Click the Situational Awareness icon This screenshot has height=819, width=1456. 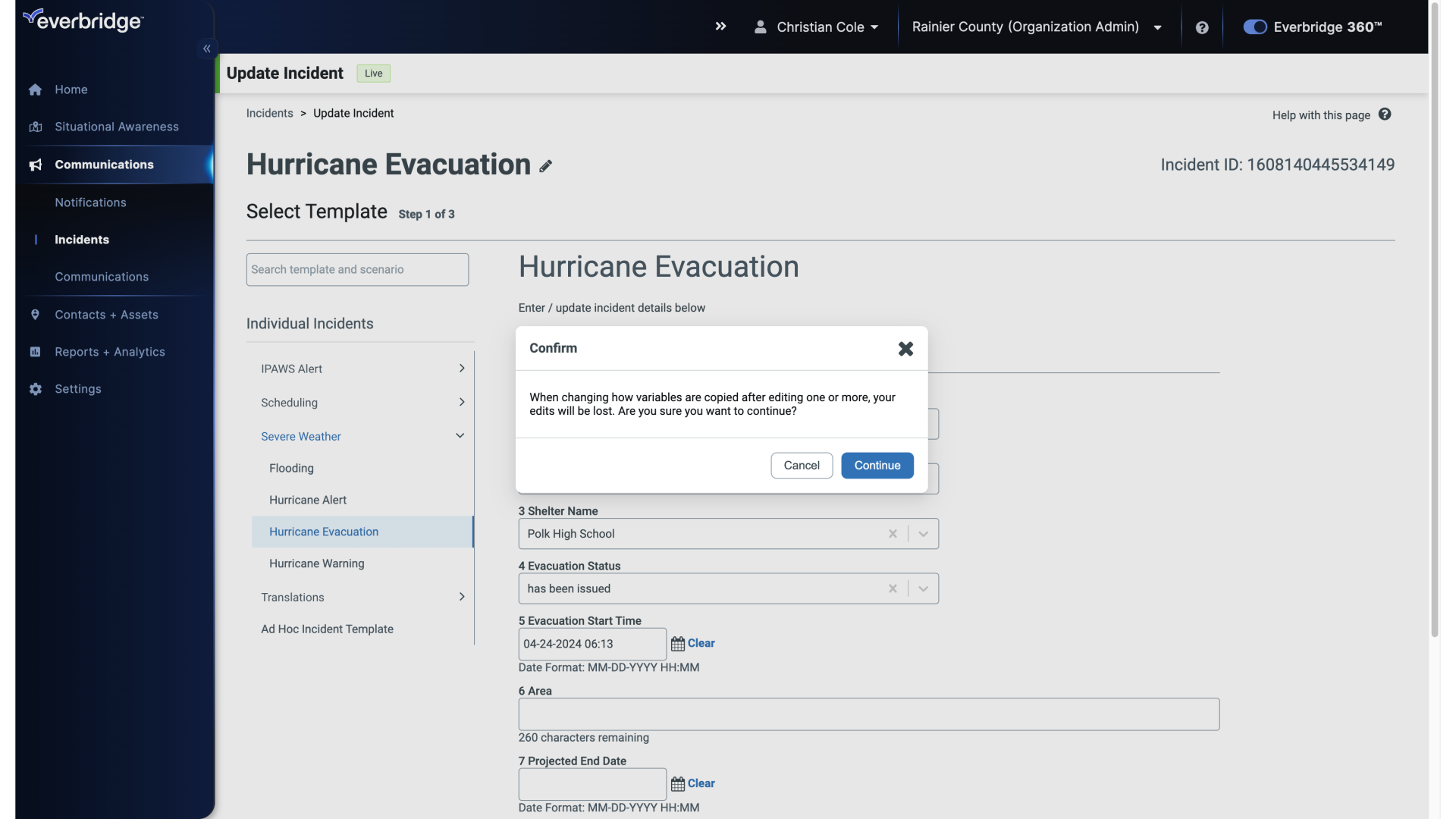click(x=34, y=127)
